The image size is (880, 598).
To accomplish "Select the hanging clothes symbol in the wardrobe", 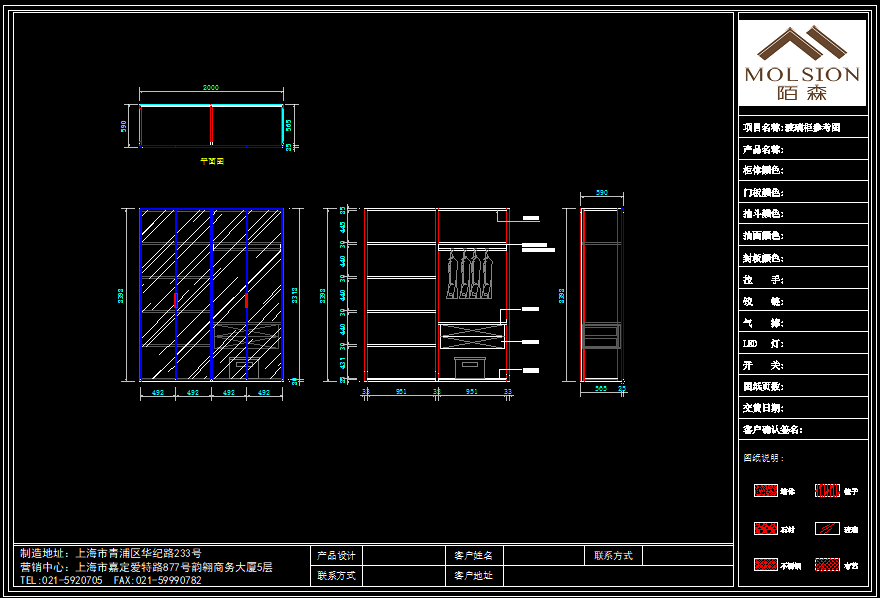I will click(x=469, y=274).
